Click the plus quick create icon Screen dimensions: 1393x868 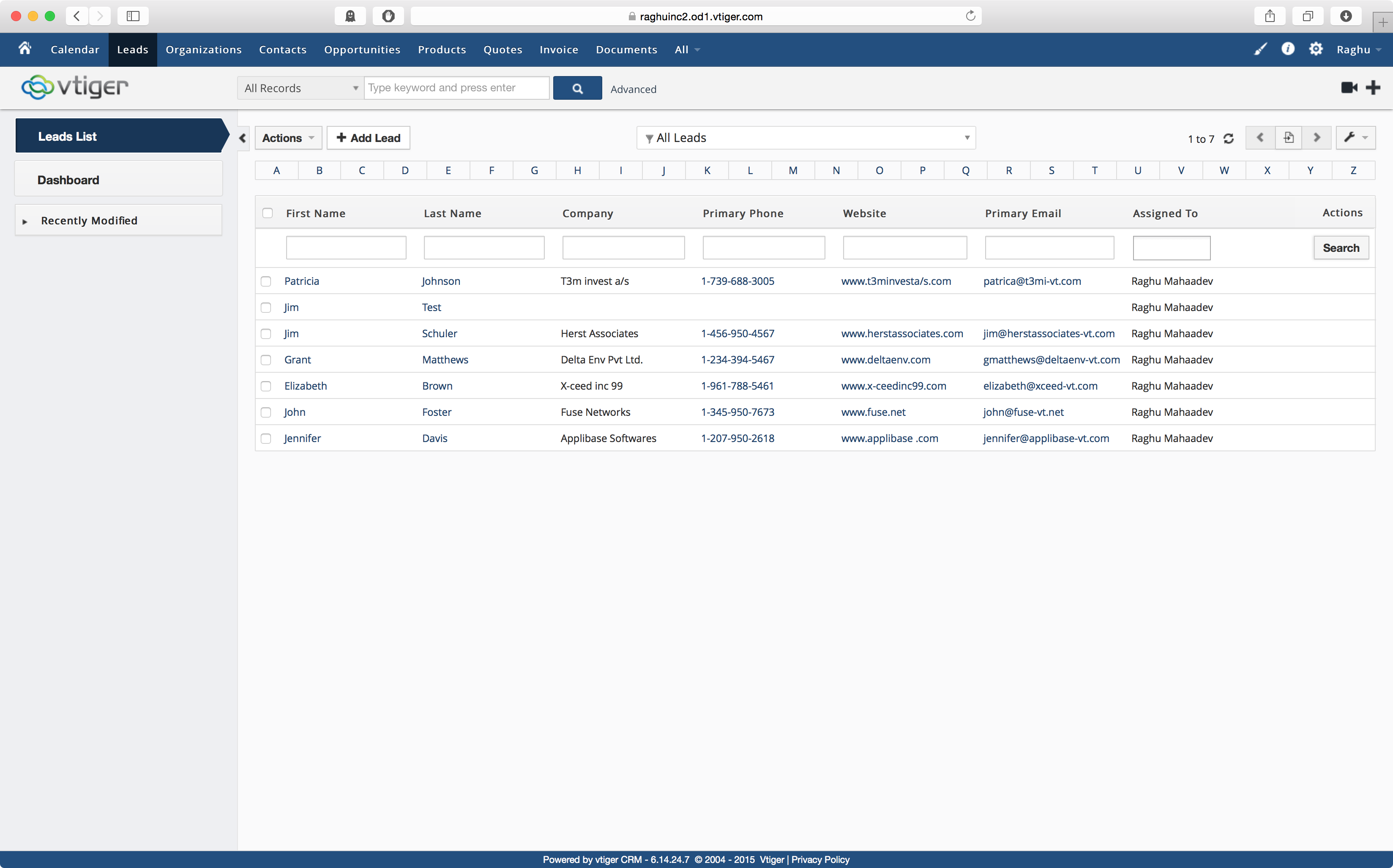pyautogui.click(x=1373, y=87)
